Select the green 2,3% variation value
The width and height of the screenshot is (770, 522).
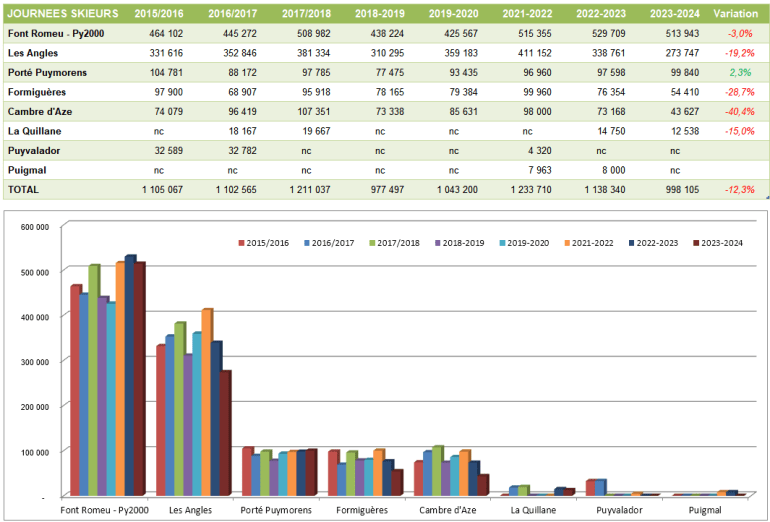pos(739,73)
